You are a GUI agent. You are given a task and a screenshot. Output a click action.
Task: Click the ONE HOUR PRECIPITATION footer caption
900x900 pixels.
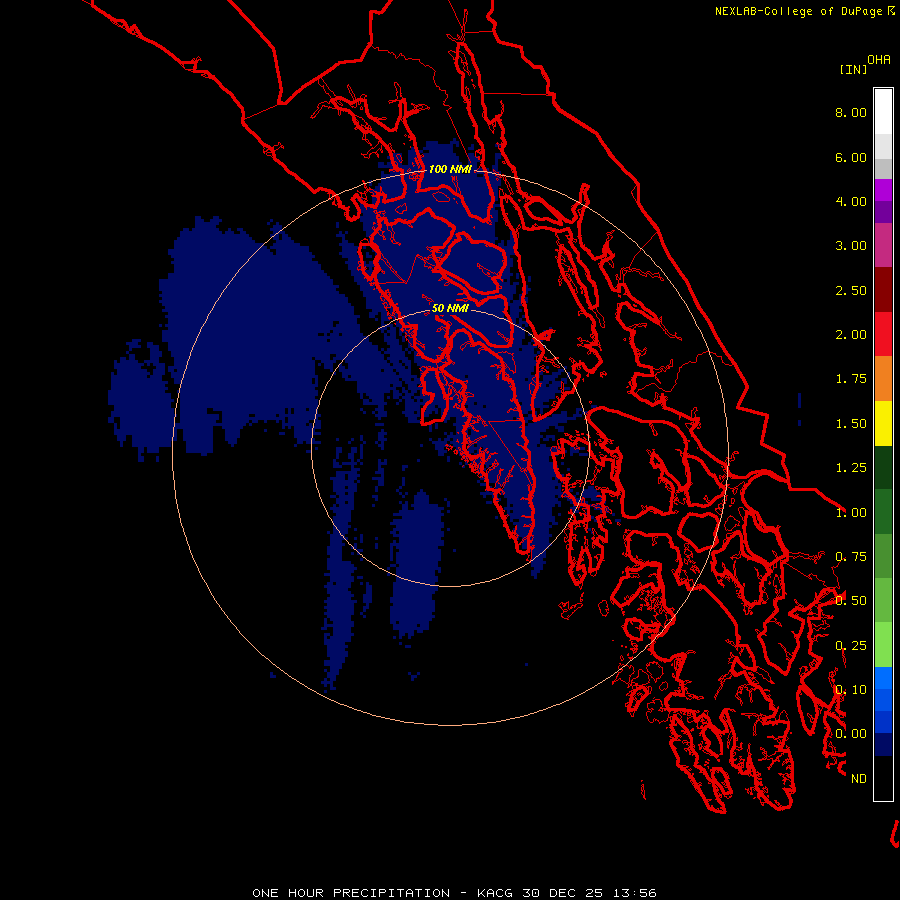454,893
